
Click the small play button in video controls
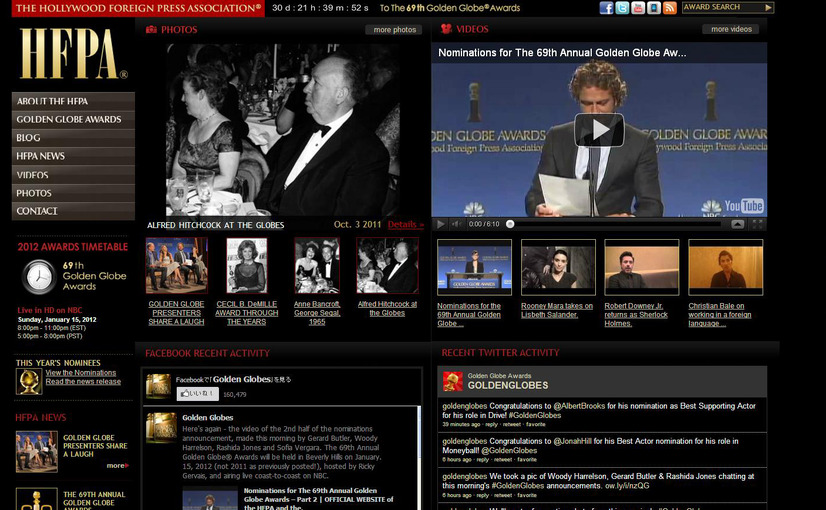click(440, 224)
